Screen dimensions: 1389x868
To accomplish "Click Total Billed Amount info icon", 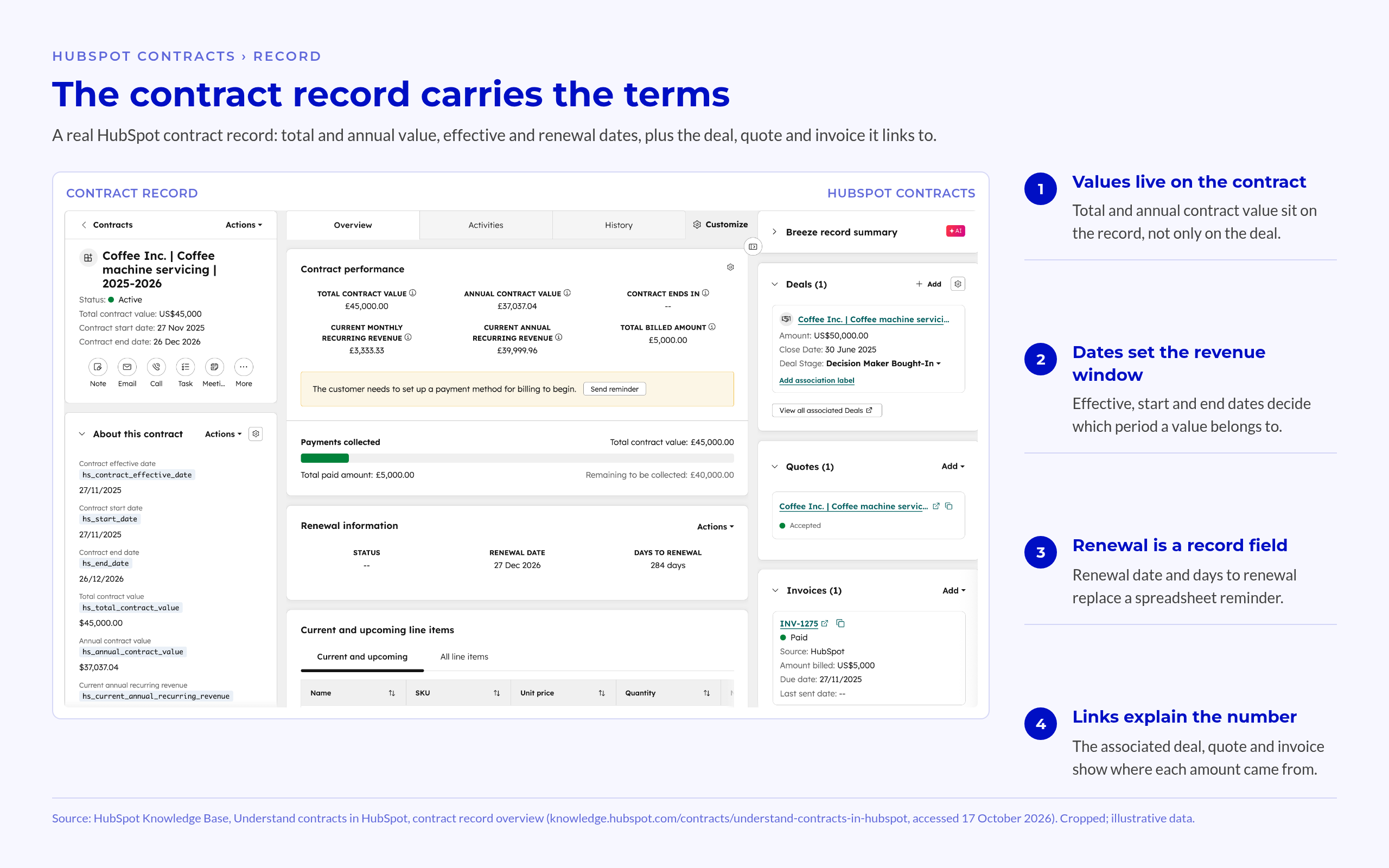I will (712, 327).
